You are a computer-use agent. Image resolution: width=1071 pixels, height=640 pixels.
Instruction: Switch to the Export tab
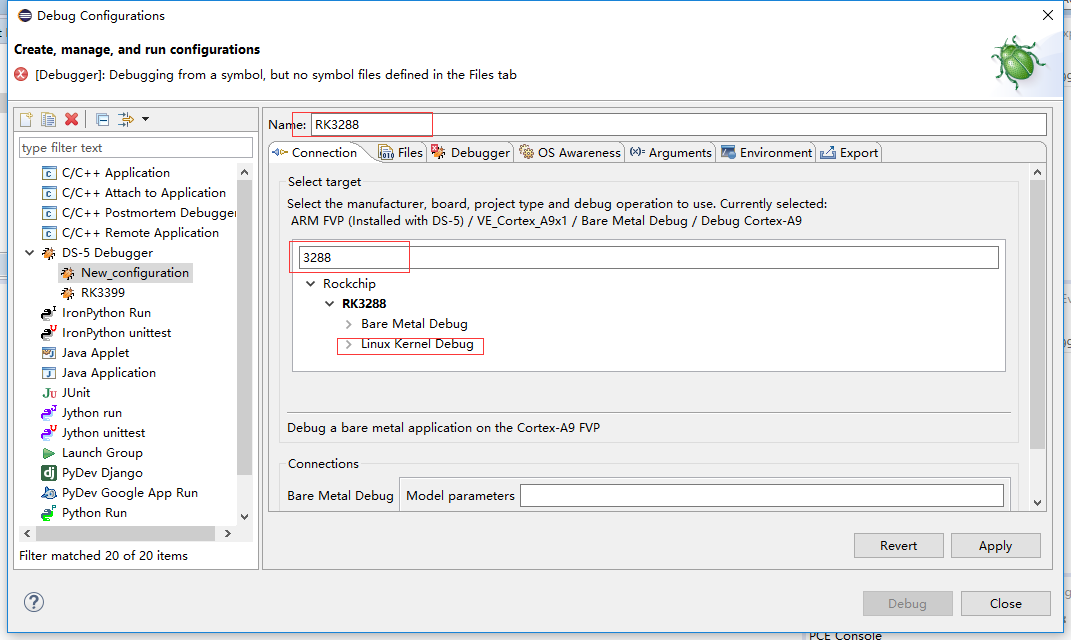coord(850,152)
